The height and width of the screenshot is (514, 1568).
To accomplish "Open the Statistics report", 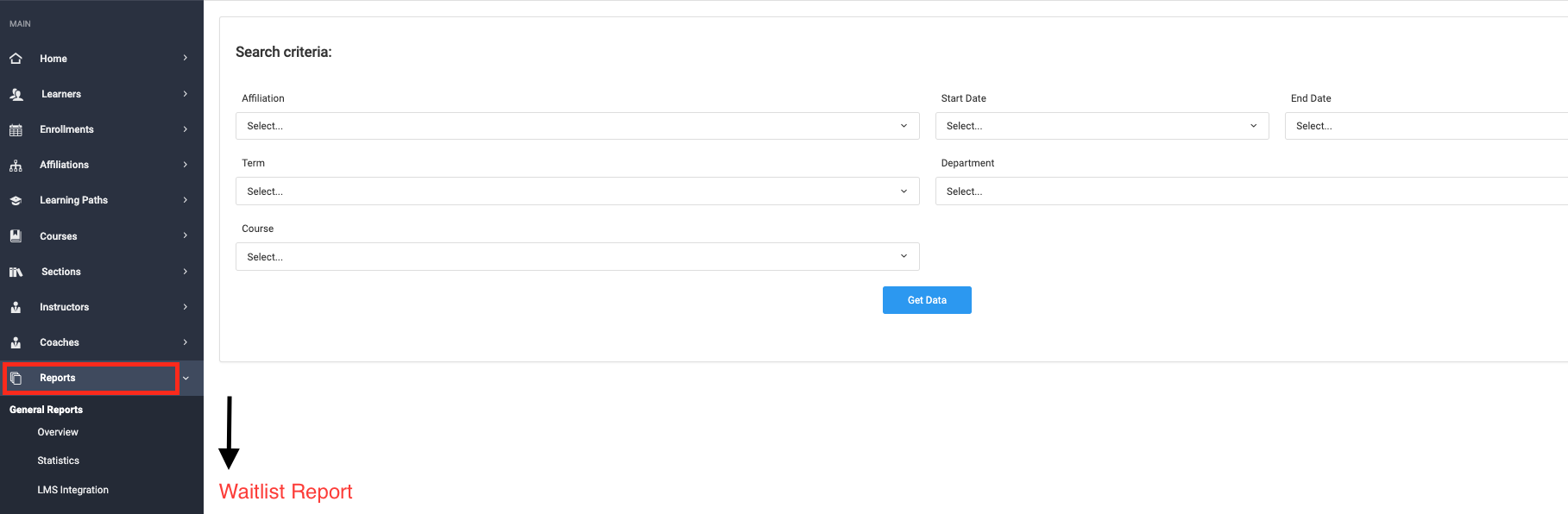I will pyautogui.click(x=59, y=461).
